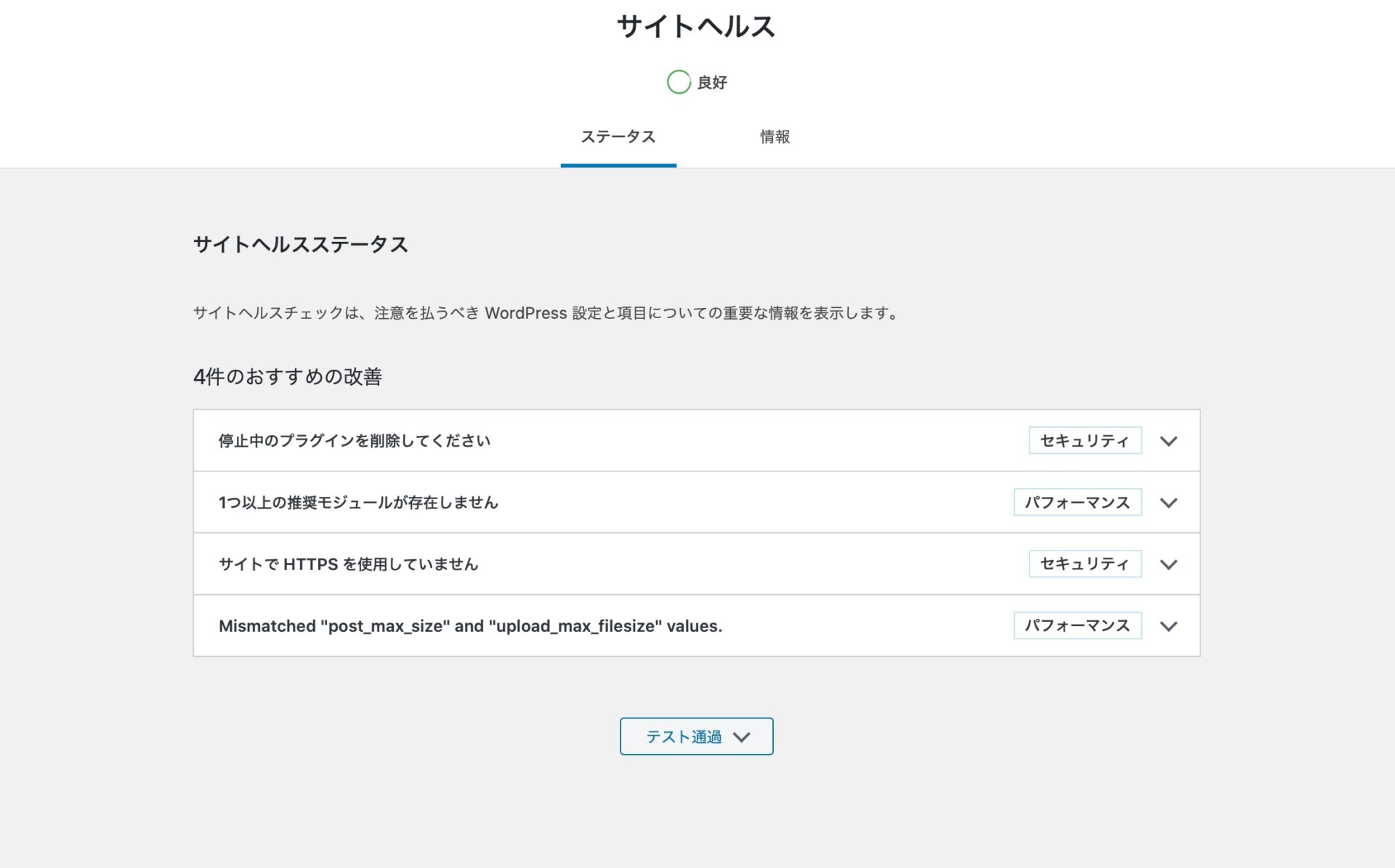Expand the サイトで HTTPS を使用していません row
1395x868 pixels.
coord(1169,563)
